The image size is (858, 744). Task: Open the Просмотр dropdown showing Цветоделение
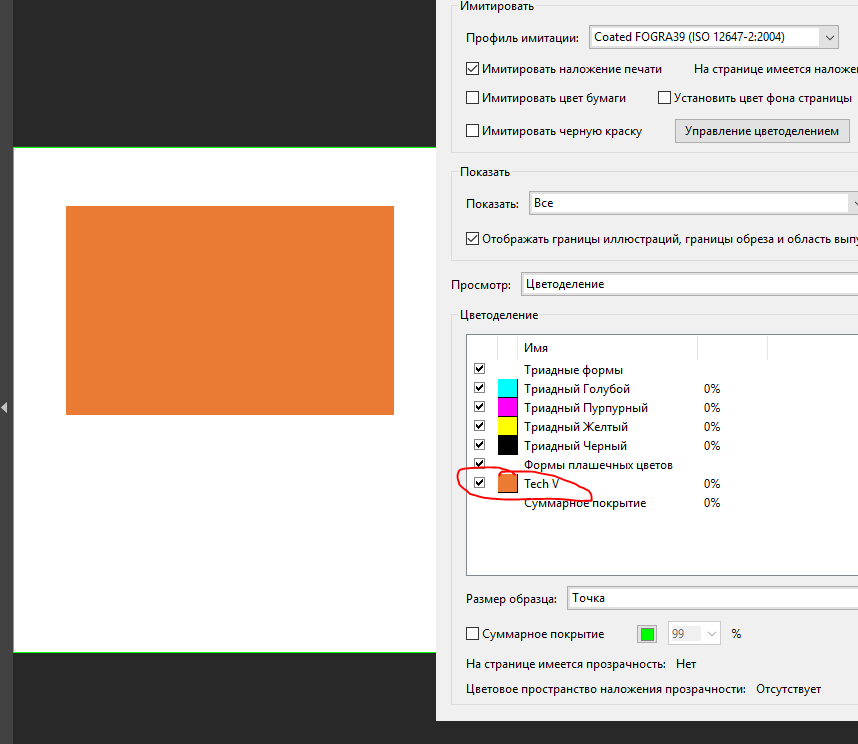pos(689,284)
